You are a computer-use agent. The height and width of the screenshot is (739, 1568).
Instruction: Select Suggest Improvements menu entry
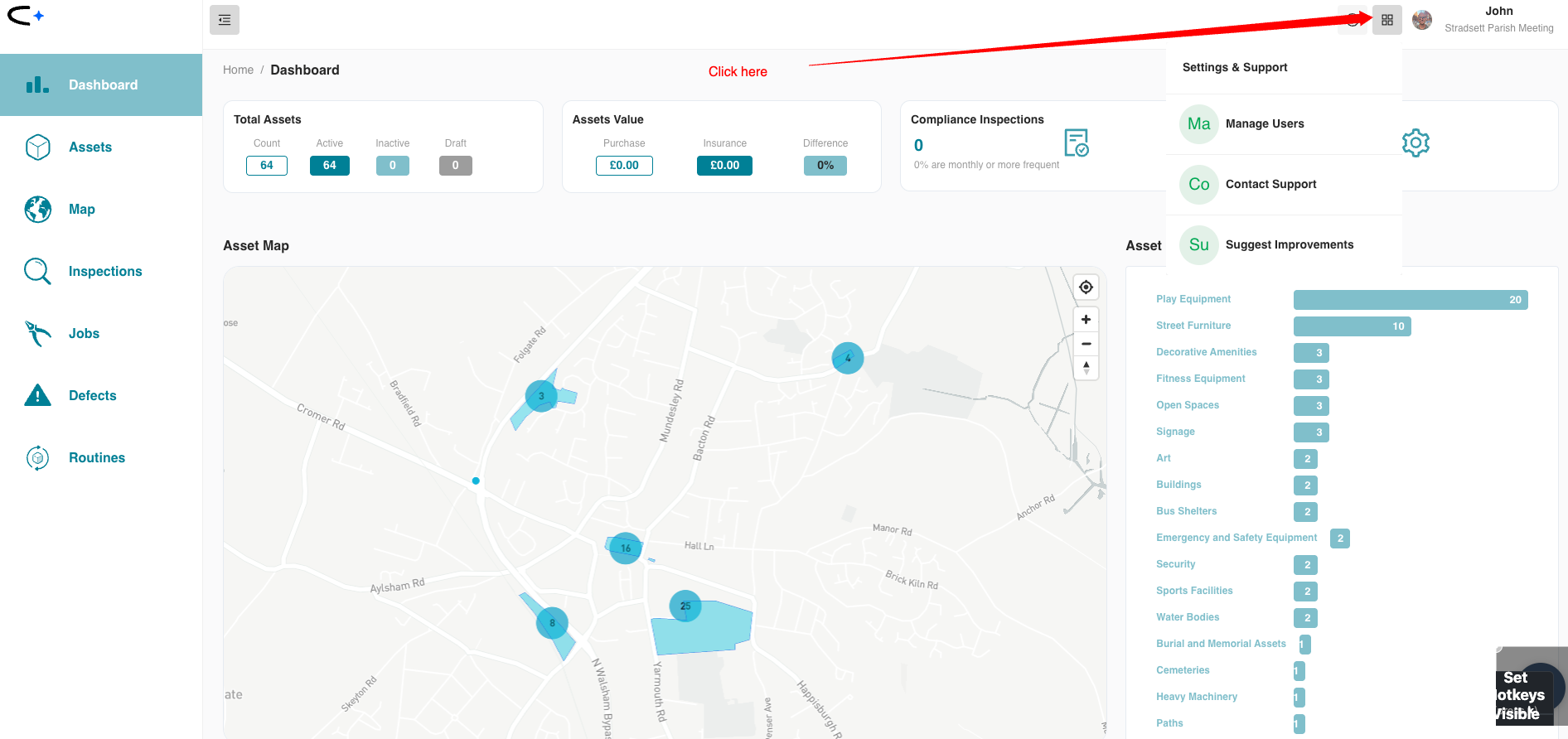[x=1289, y=245]
